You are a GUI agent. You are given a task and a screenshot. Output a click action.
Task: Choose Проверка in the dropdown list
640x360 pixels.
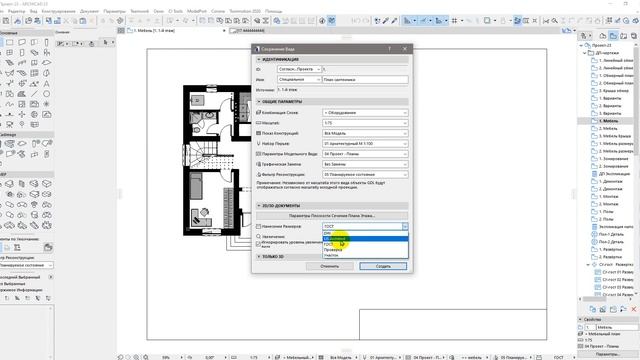click(x=365, y=250)
